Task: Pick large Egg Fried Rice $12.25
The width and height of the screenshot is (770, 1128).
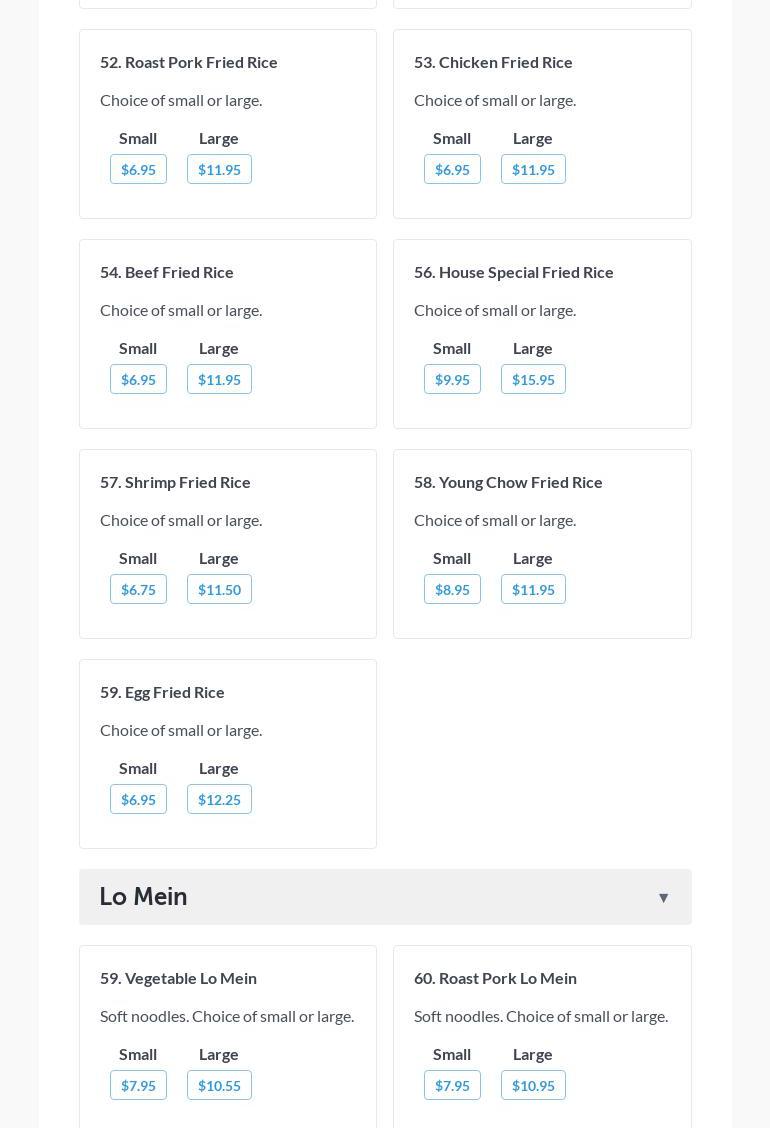Action: (219, 800)
